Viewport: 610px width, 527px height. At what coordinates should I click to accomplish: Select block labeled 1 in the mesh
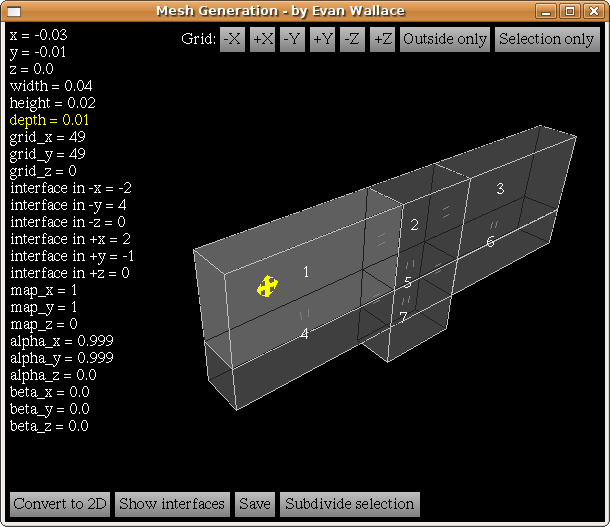point(306,272)
